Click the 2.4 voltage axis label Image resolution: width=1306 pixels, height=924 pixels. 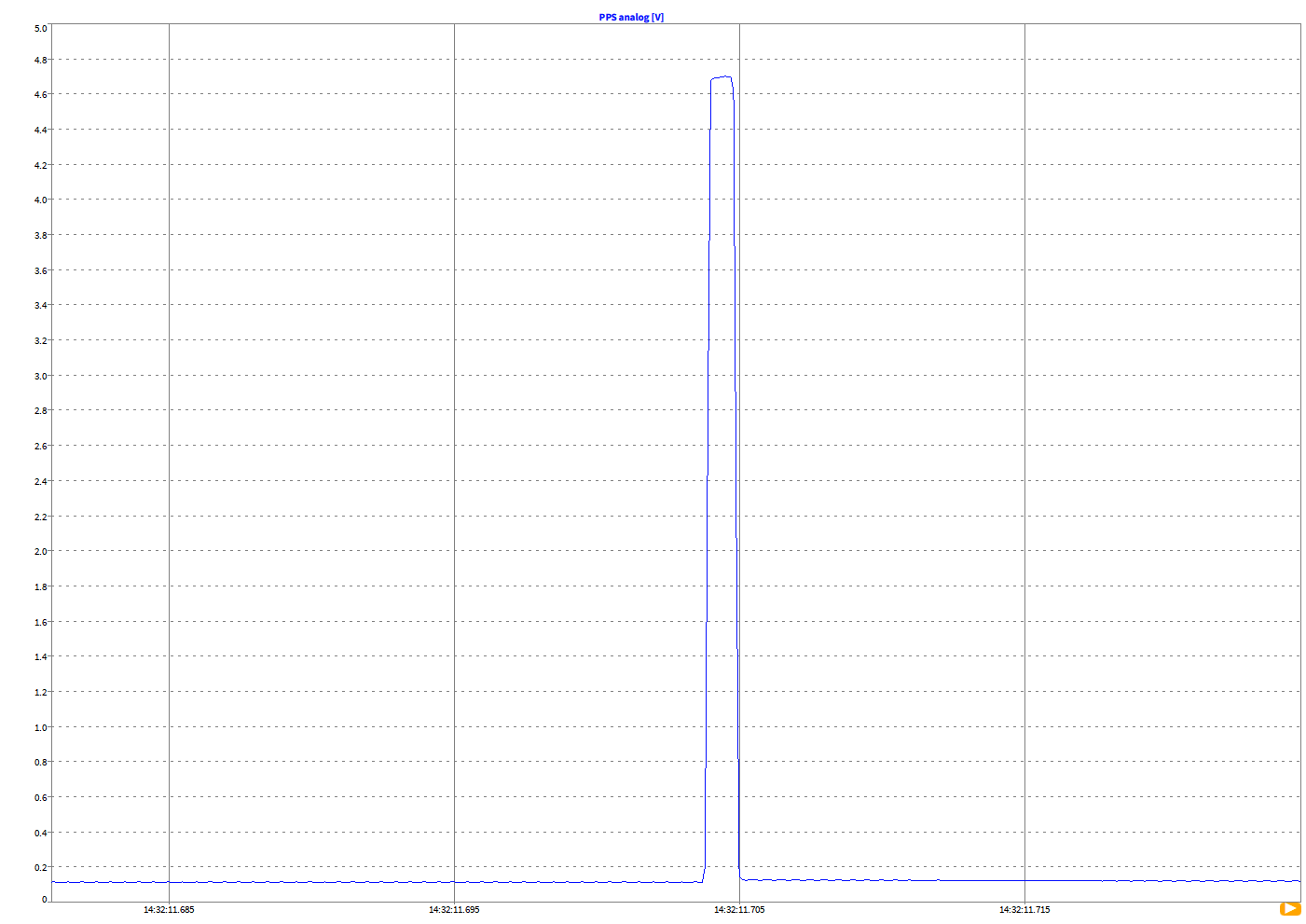40,481
